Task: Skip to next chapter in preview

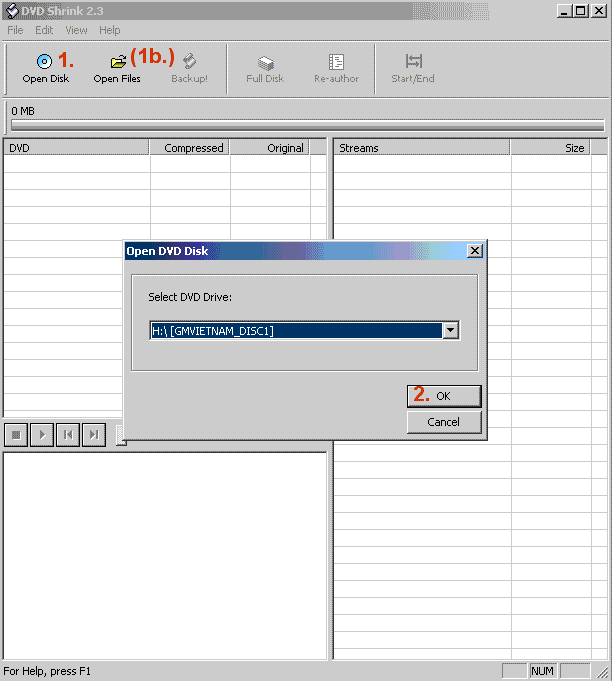Action: pyautogui.click(x=94, y=435)
